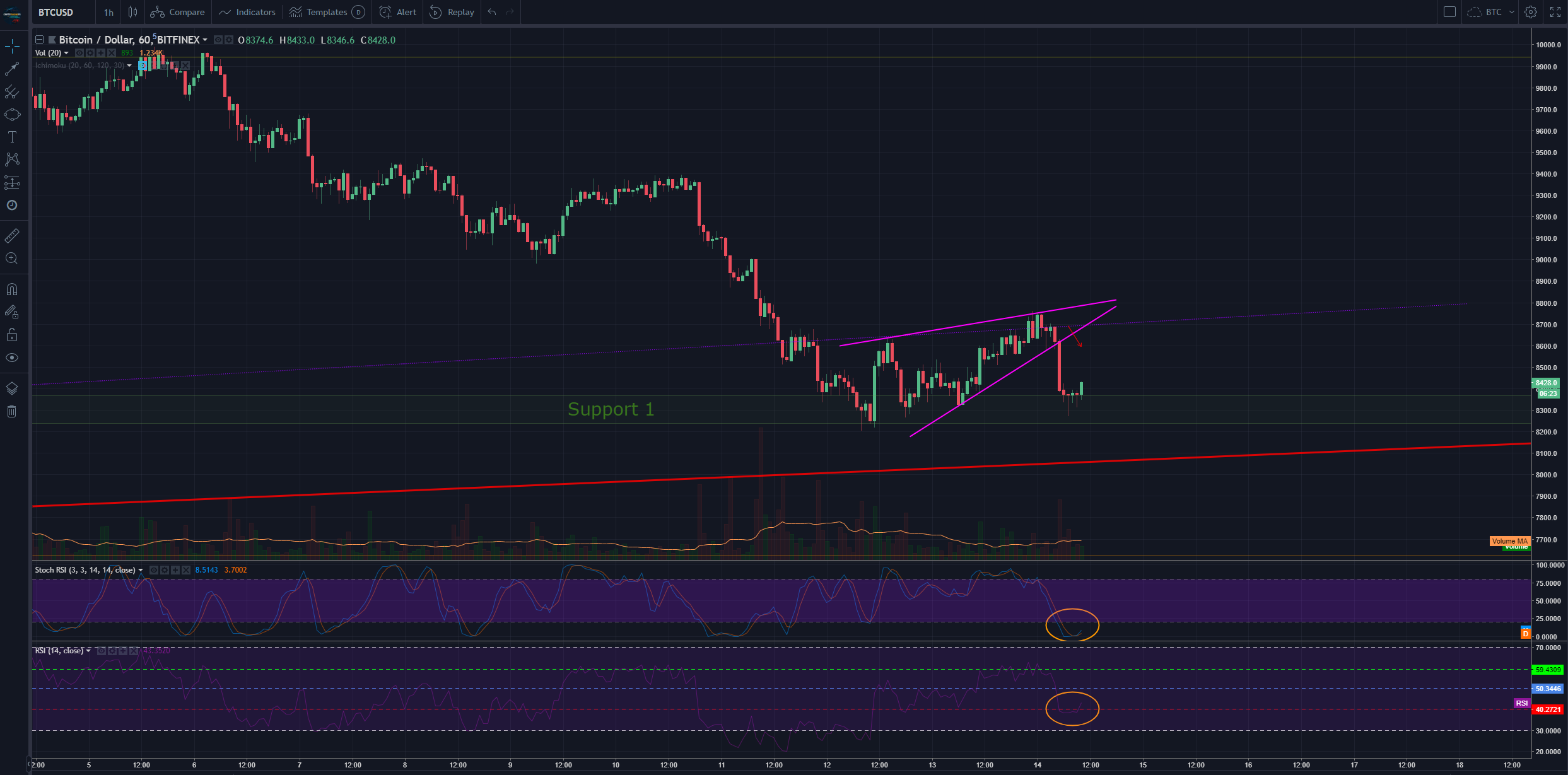1568x775 pixels.
Task: Toggle lock all drawing tools
Action: (12, 335)
